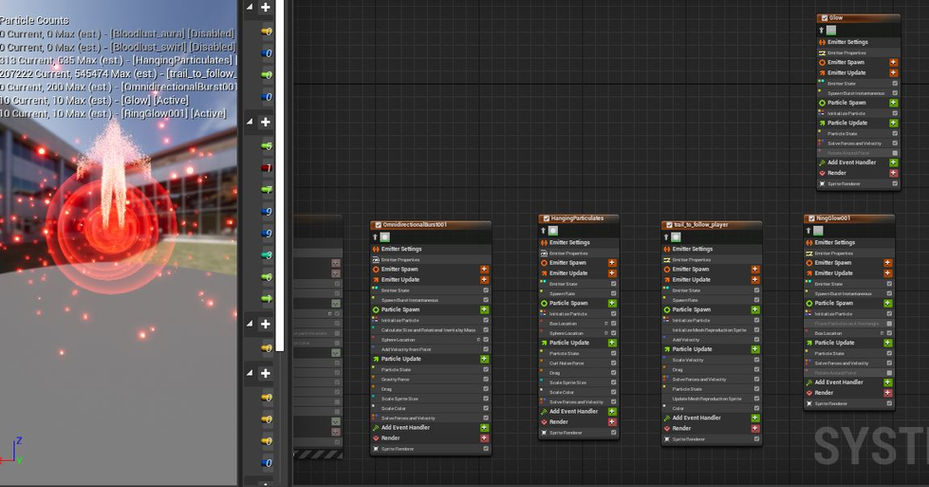Toggle the trail_to_follow_player emitter checkbox

(x=669, y=225)
